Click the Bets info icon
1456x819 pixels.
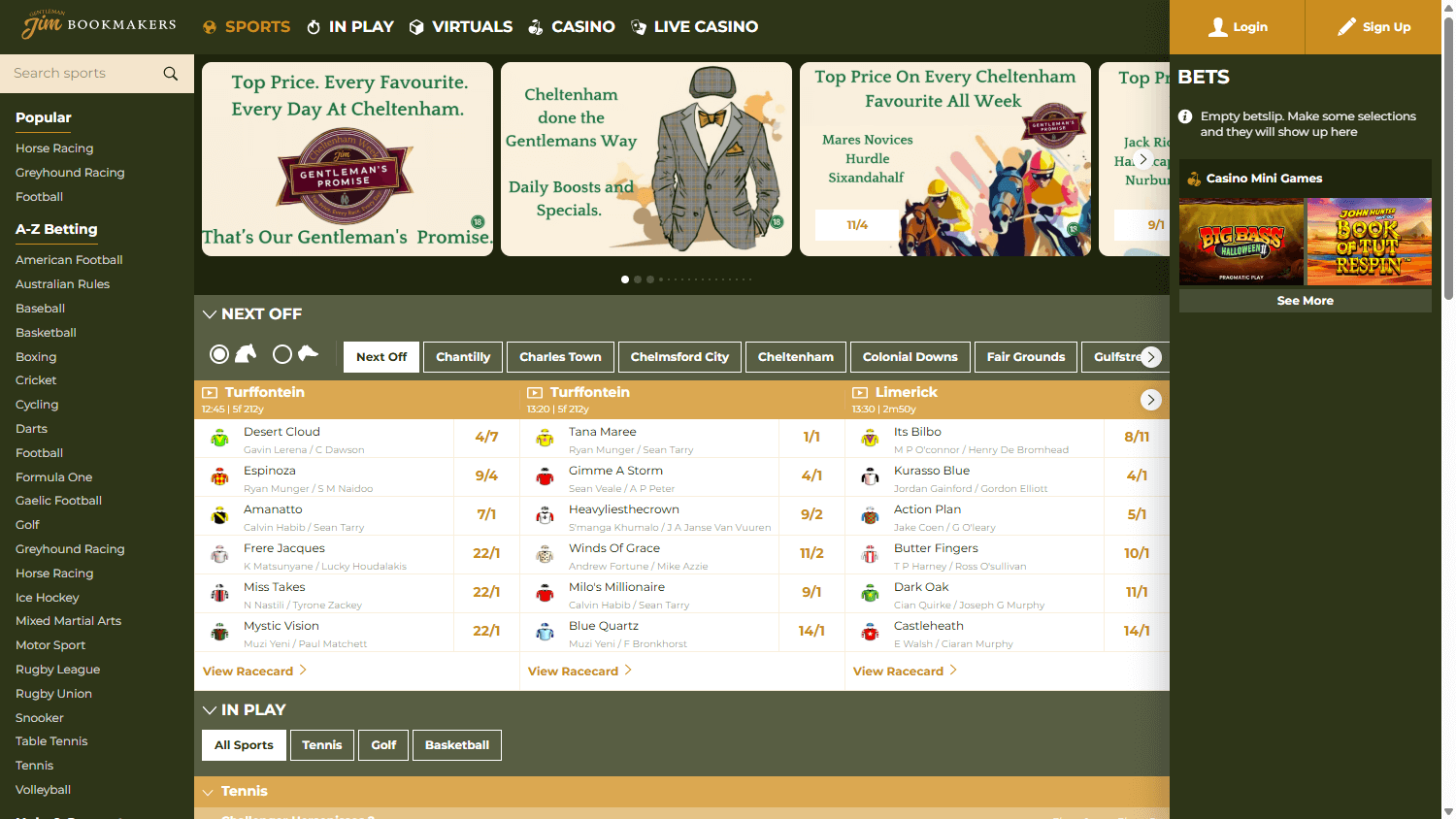1185,116
